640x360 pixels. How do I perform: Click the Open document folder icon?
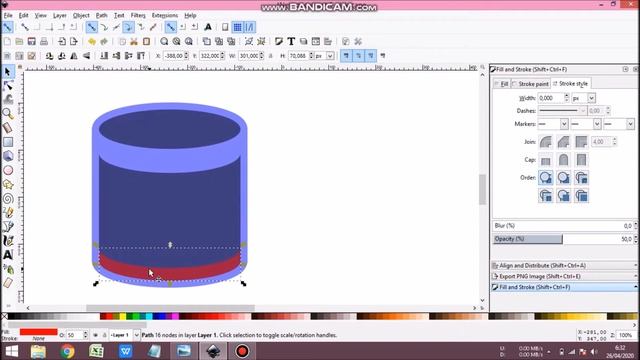coord(19,41)
